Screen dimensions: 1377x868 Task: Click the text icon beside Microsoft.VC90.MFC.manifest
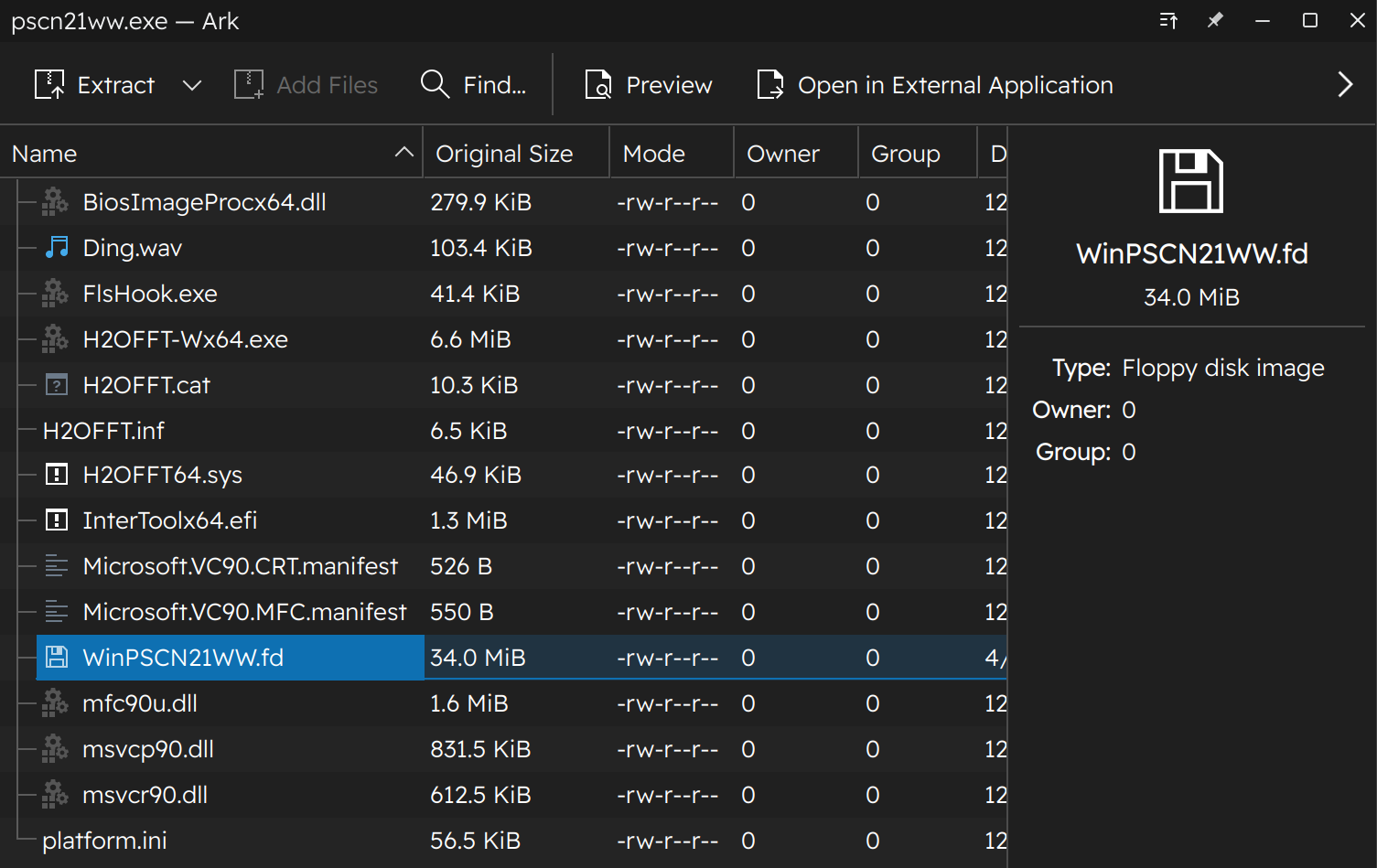[57, 612]
